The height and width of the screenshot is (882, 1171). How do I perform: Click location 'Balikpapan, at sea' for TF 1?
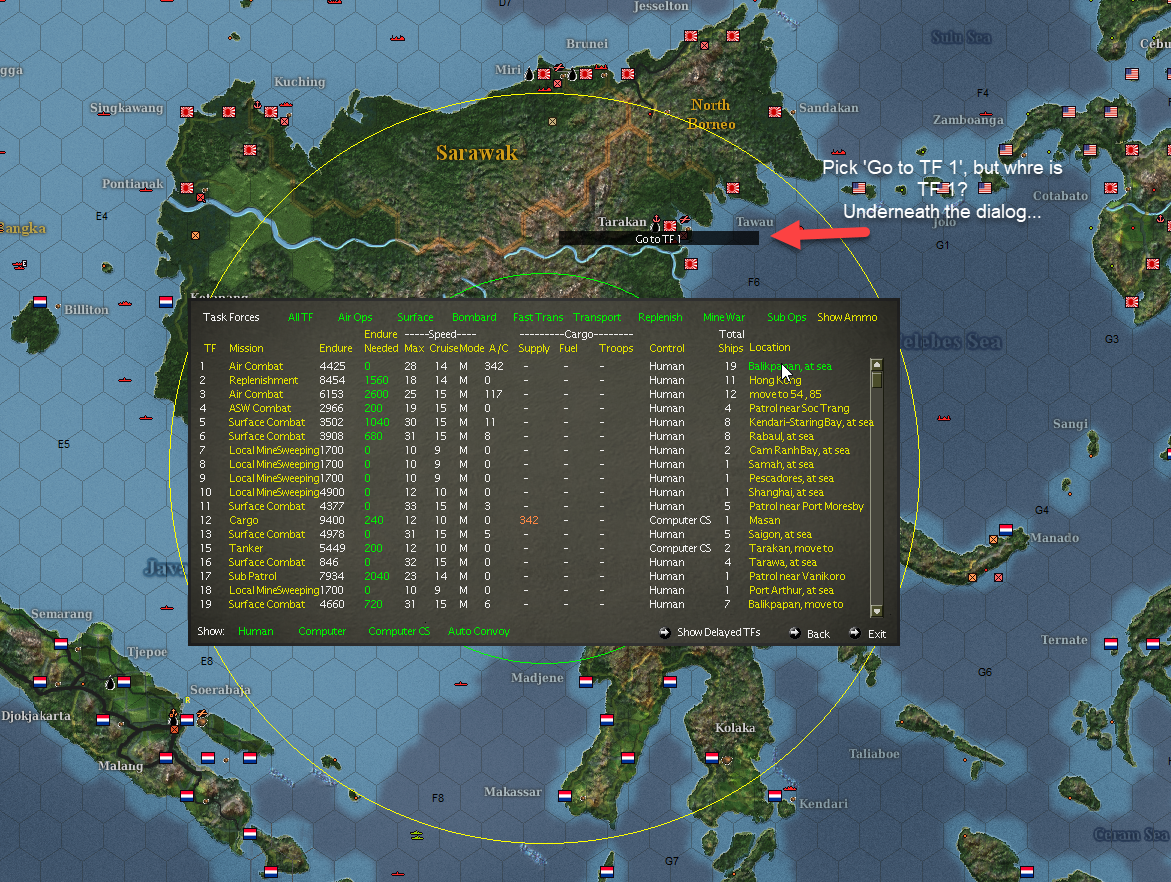[x=790, y=367]
